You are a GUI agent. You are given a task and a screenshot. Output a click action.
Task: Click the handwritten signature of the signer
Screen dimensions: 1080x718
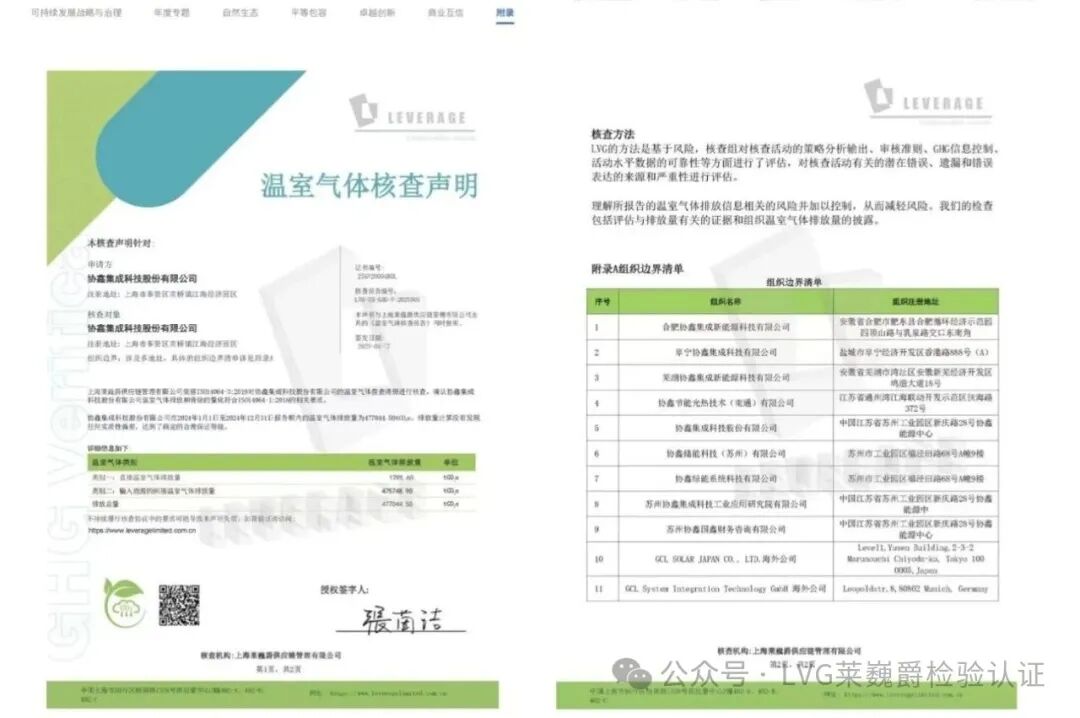pyautogui.click(x=403, y=619)
